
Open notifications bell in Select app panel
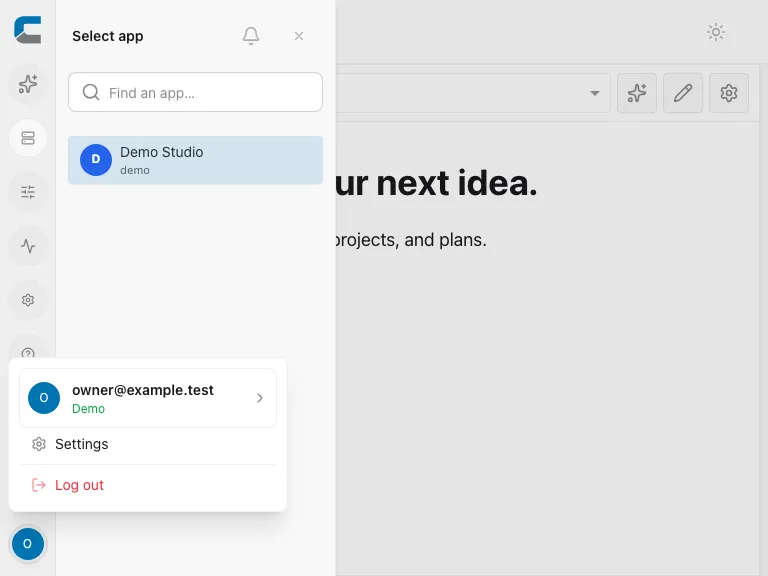(251, 36)
